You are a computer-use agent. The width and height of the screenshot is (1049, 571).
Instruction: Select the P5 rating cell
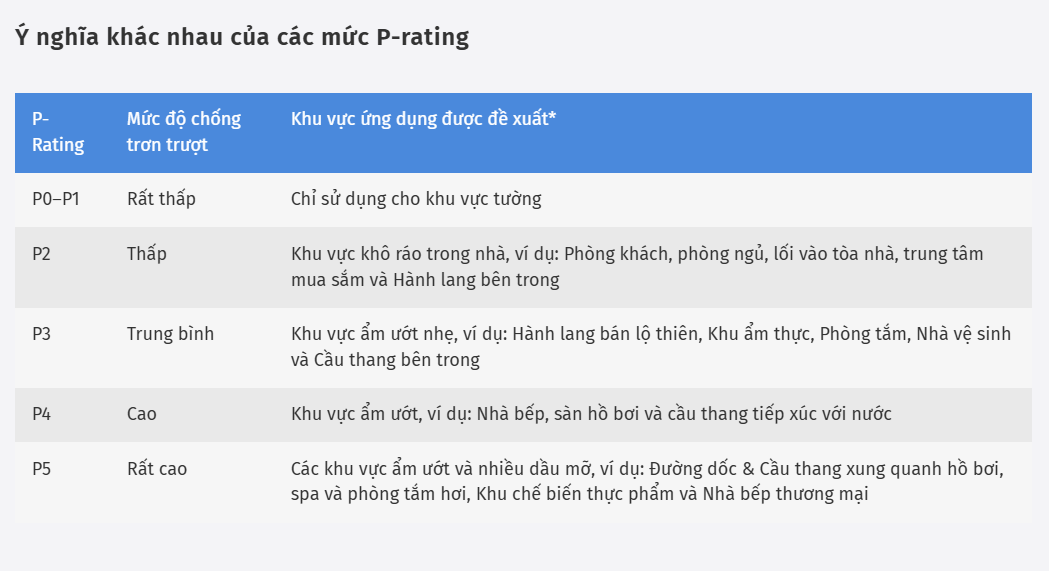pyautogui.click(x=42, y=469)
